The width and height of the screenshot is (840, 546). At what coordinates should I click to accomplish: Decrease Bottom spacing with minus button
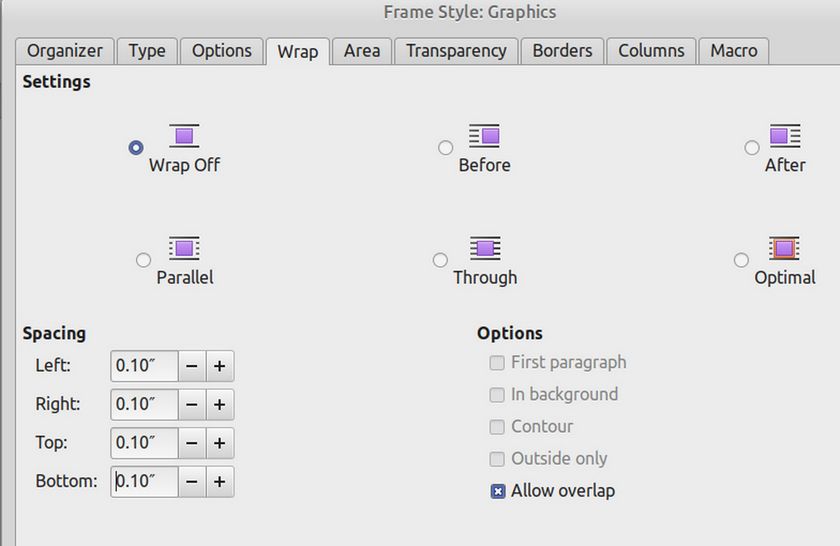coord(191,482)
